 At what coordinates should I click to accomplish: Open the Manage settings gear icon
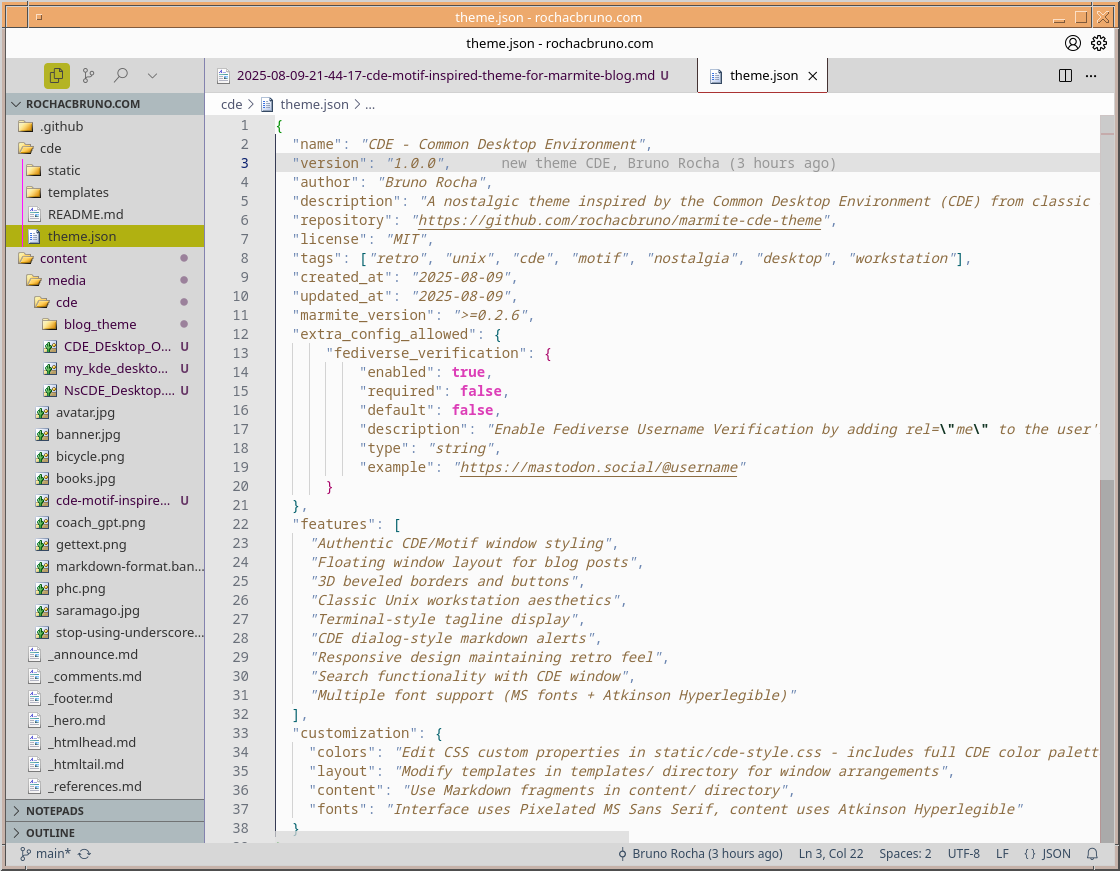[x=1099, y=43]
